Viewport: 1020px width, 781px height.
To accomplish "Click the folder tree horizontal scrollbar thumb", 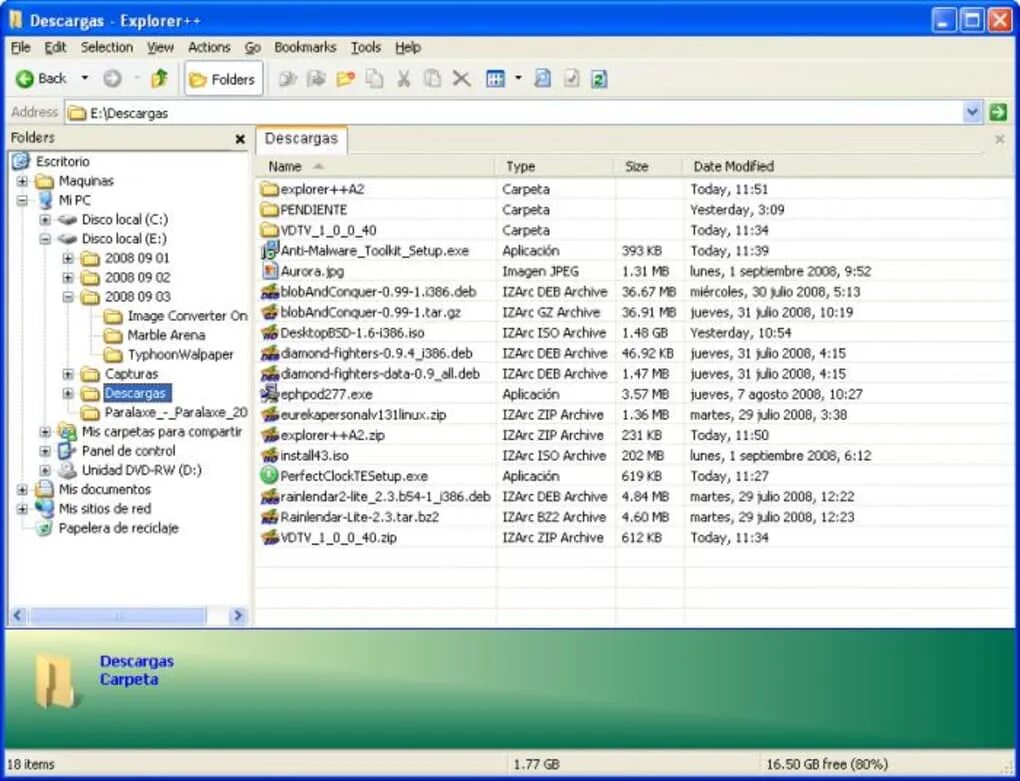I will (x=117, y=615).
